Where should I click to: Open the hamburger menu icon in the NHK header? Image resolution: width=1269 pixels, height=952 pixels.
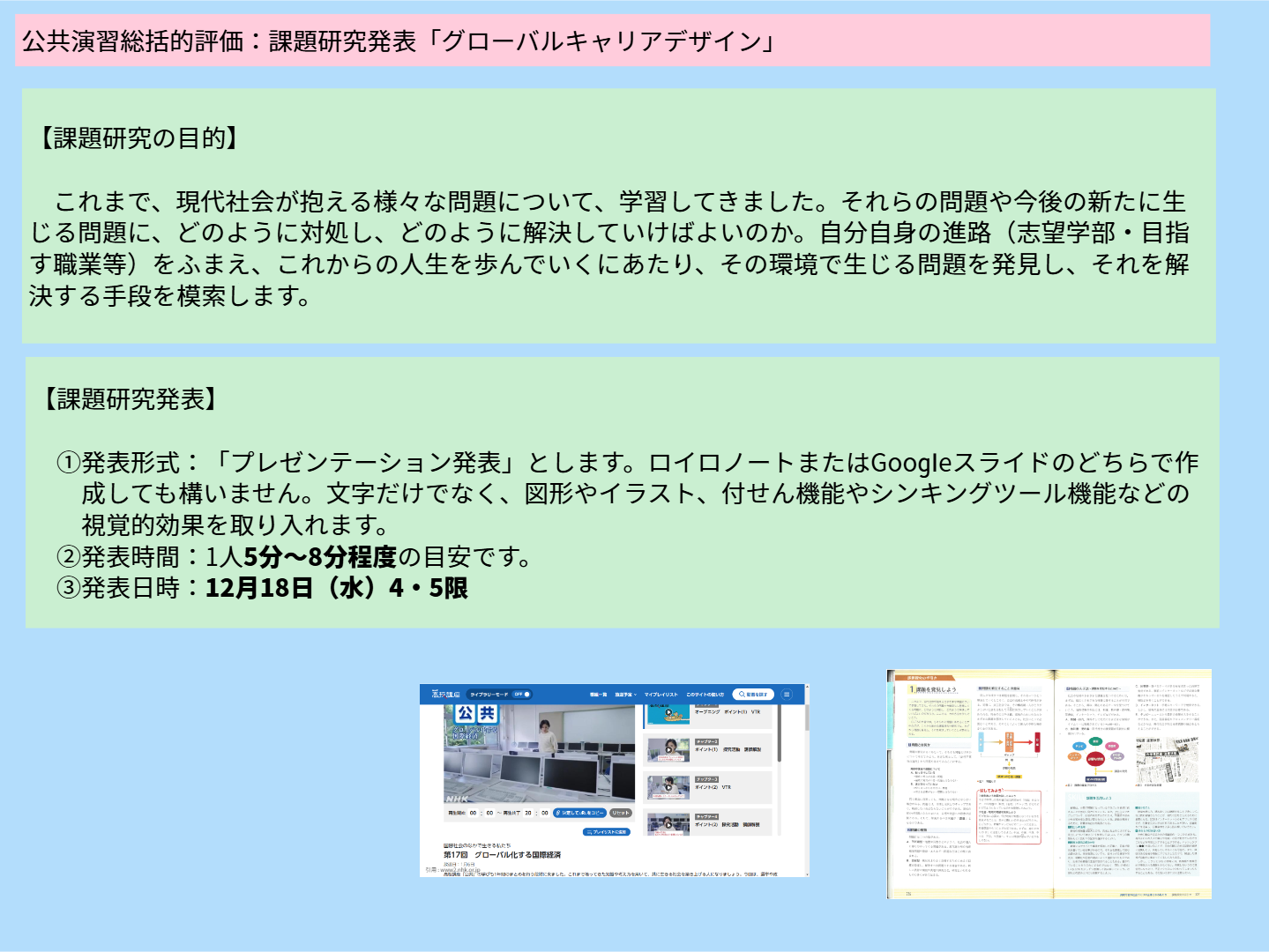pos(787,695)
